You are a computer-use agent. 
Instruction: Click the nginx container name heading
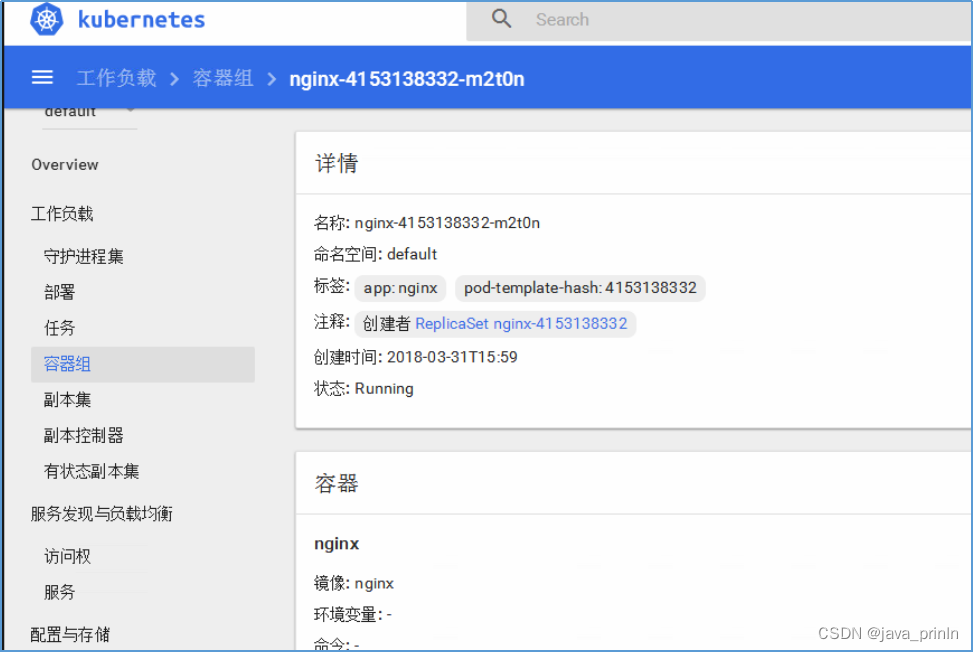coord(337,543)
